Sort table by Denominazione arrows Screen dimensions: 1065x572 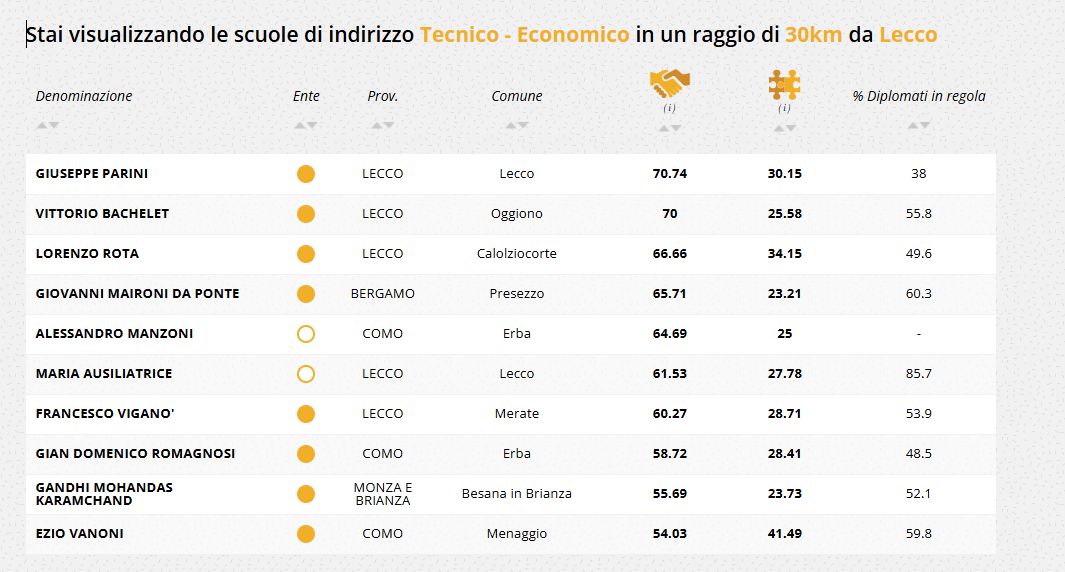coord(47,125)
